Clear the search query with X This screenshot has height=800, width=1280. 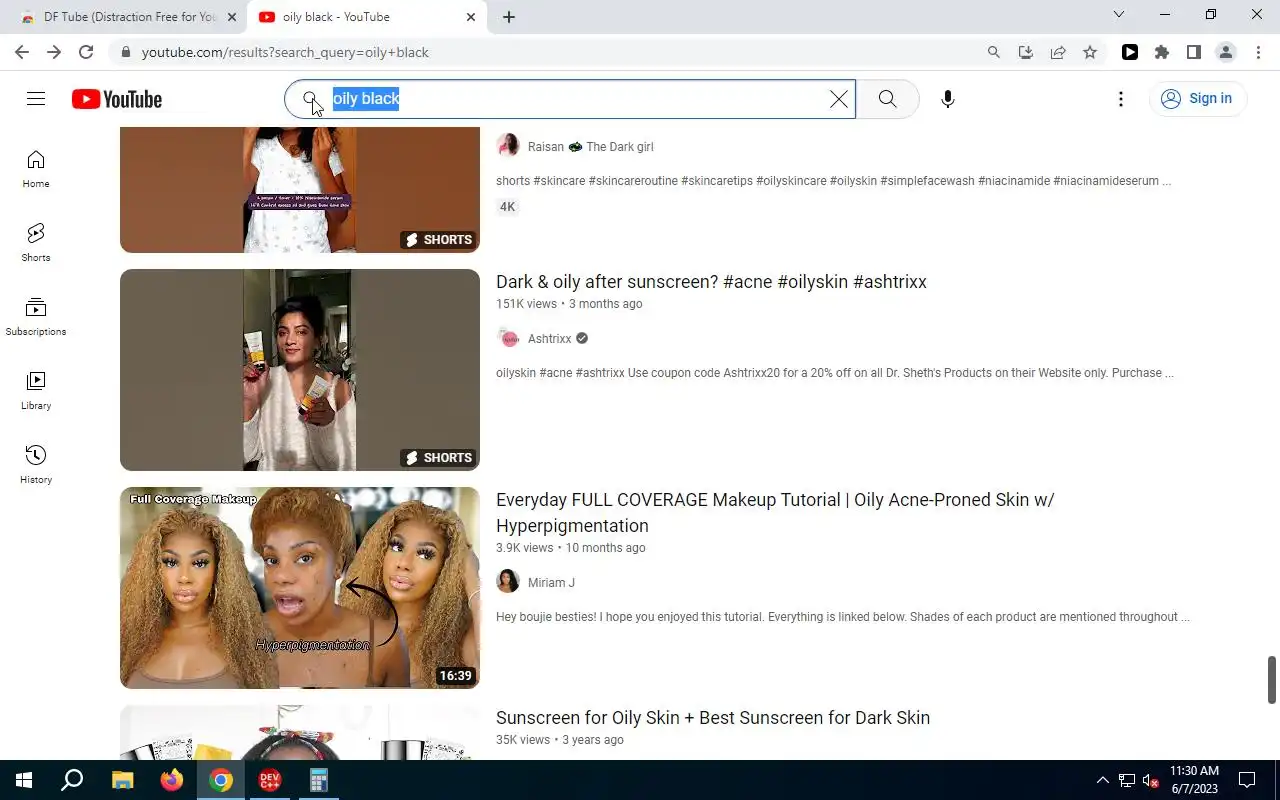tap(839, 99)
